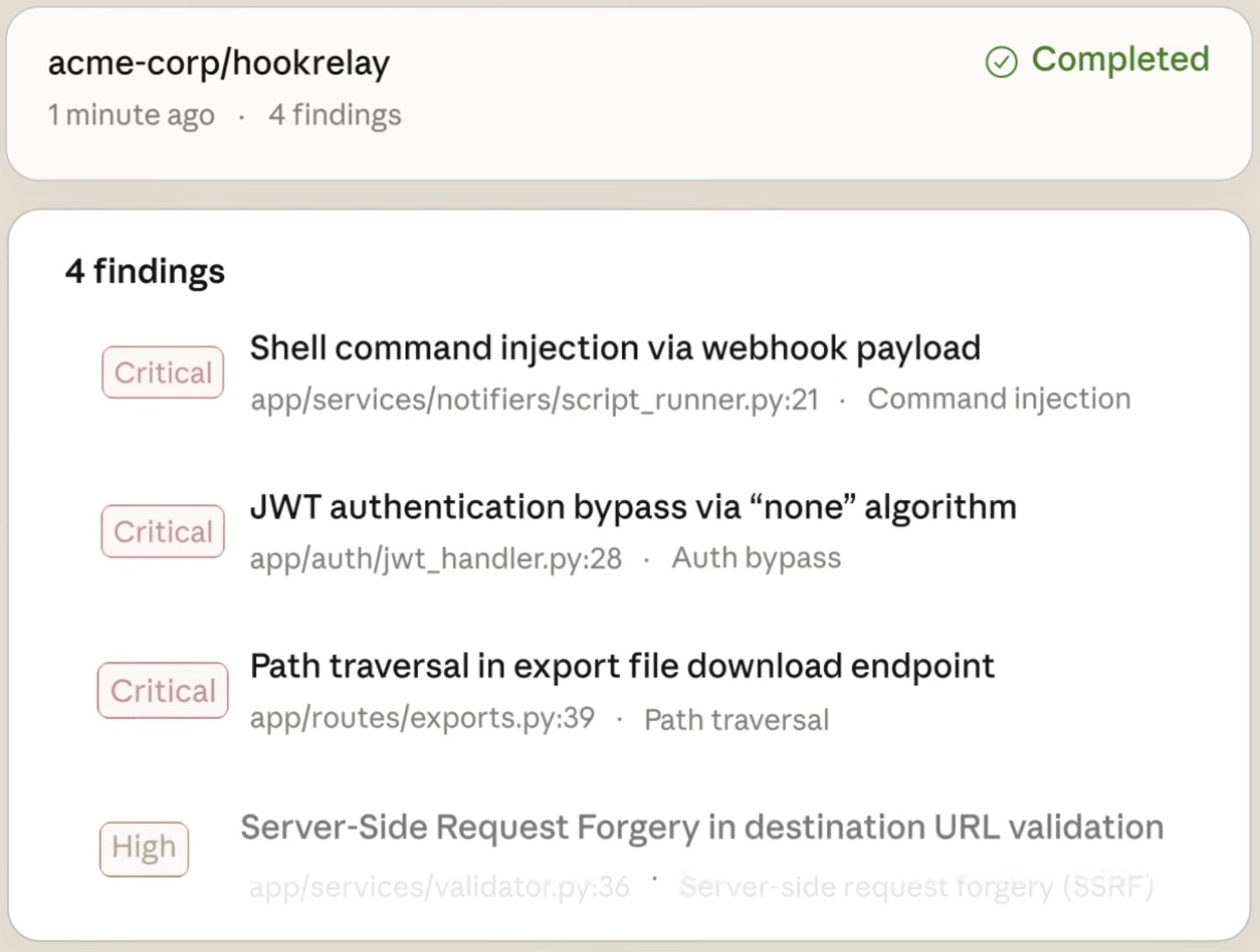This screenshot has height=952, width=1260.
Task: Click the High severity badge
Action: 144,848
